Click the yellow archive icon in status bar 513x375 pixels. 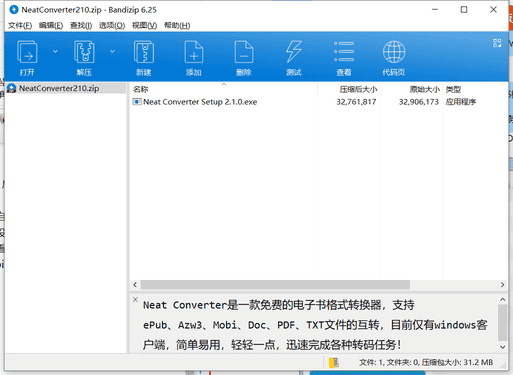coord(334,363)
